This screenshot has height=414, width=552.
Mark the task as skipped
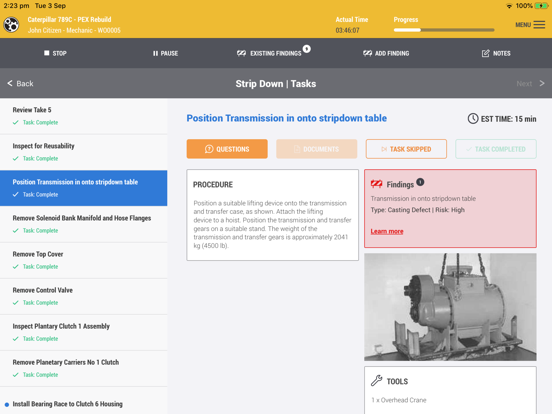click(x=406, y=149)
